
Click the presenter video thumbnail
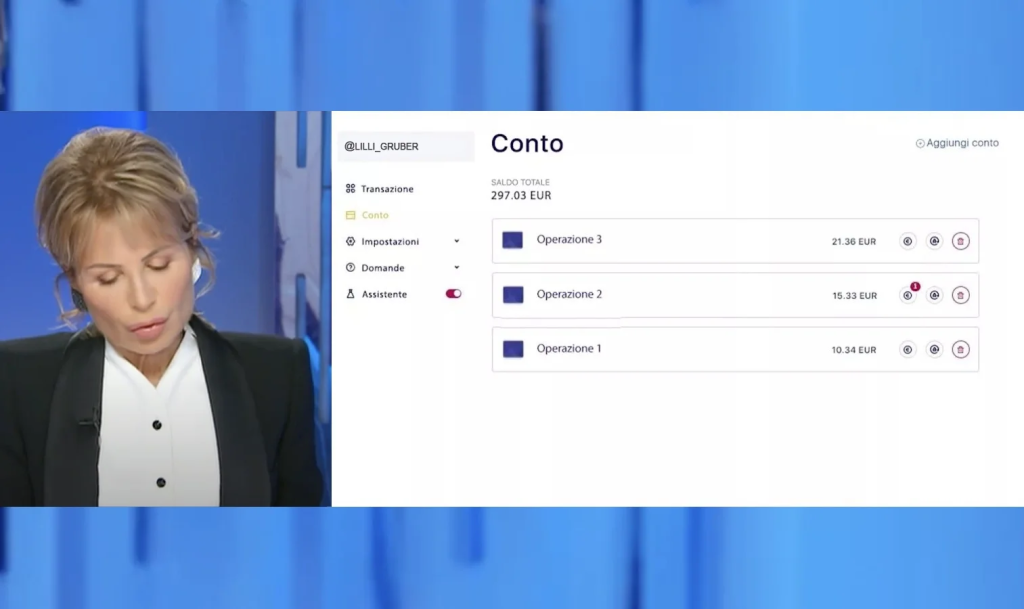(165, 309)
